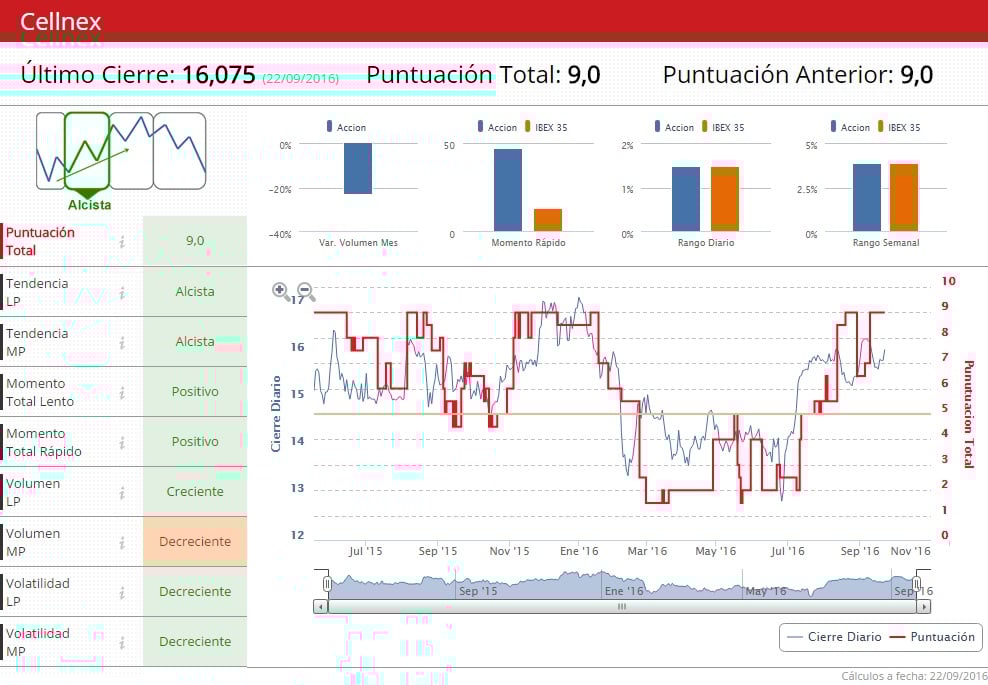Click orange IBEX 35 bar in Rango Diario

click(x=725, y=199)
